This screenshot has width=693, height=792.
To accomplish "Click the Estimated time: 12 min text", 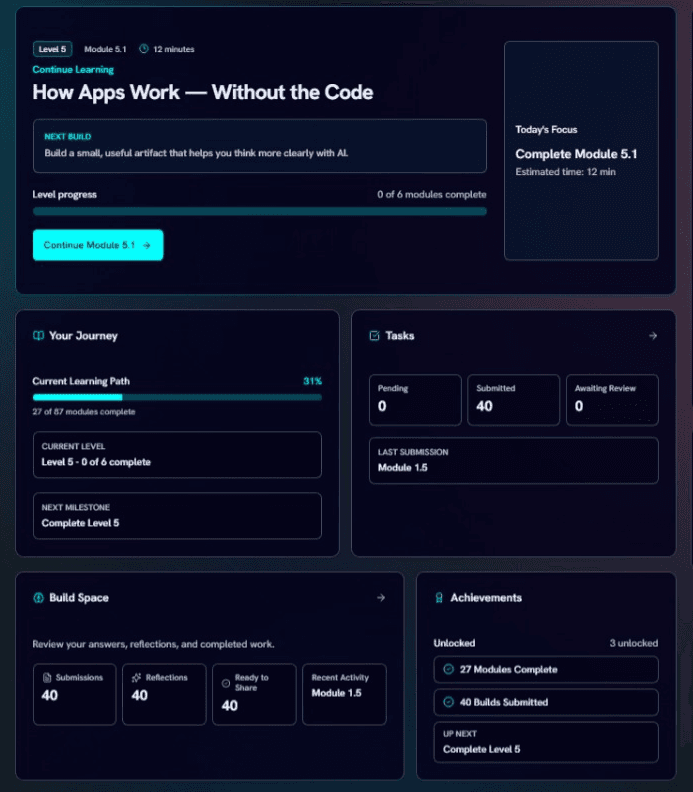I will (x=565, y=172).
